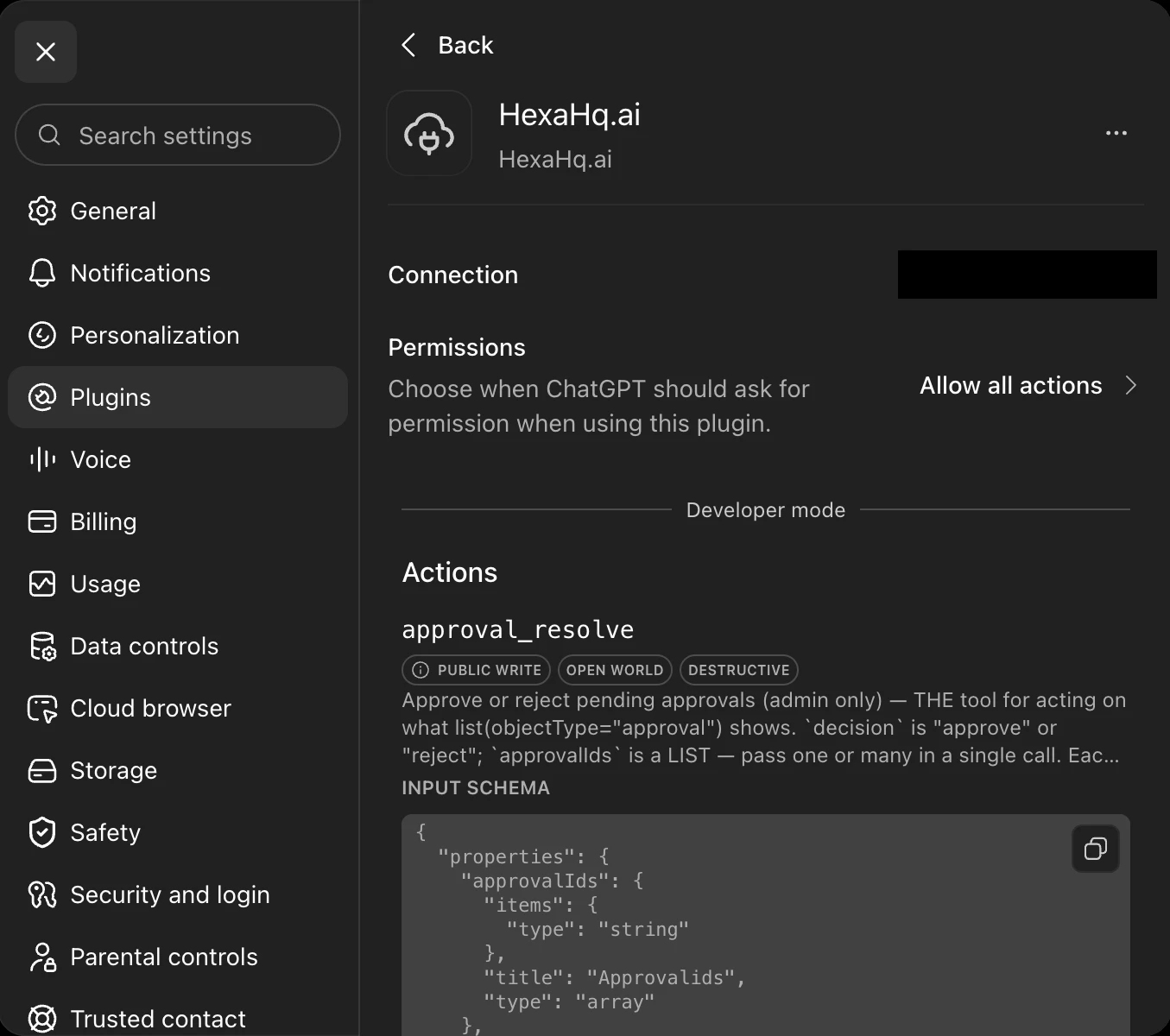Image resolution: width=1170 pixels, height=1036 pixels.
Task: Click the General gear icon
Action: click(42, 211)
